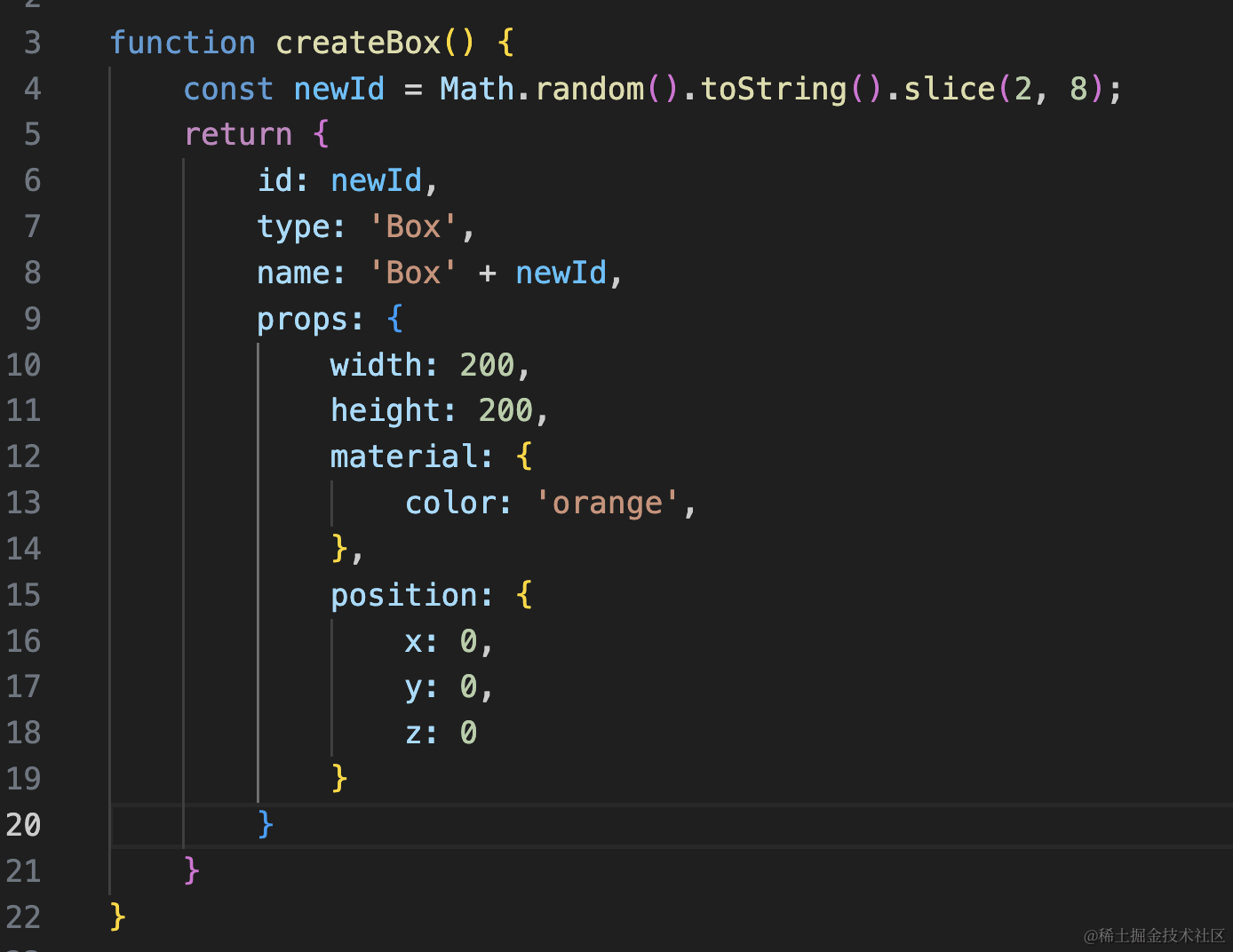Screen dimensions: 1233x952
Task: Click the 'id' property key
Action: pos(275,180)
